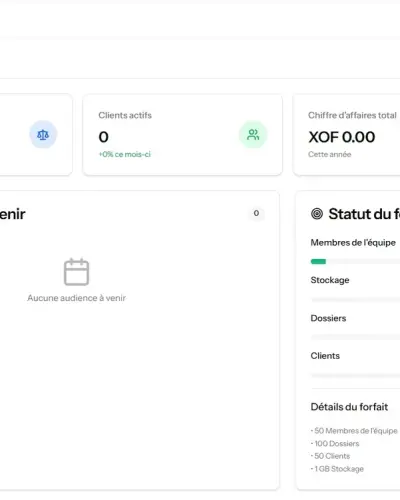
Task: Click the 0 badge in hearings card
Action: point(256,213)
